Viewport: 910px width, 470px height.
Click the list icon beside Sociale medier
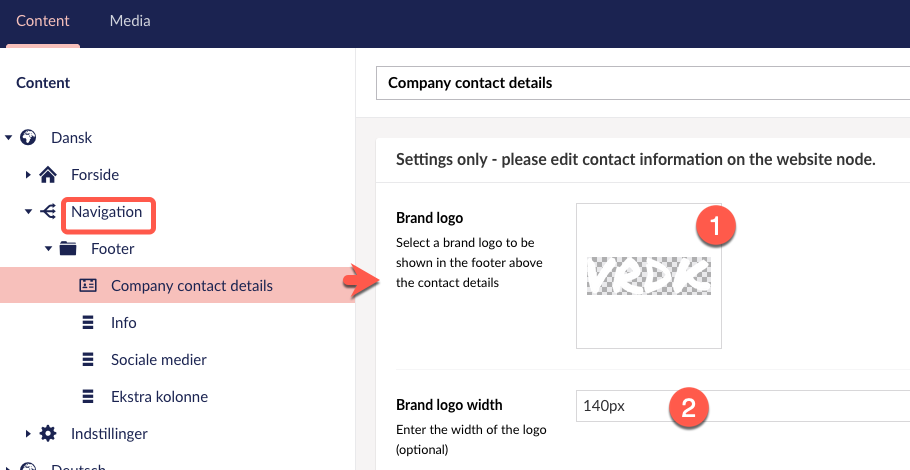pos(88,360)
